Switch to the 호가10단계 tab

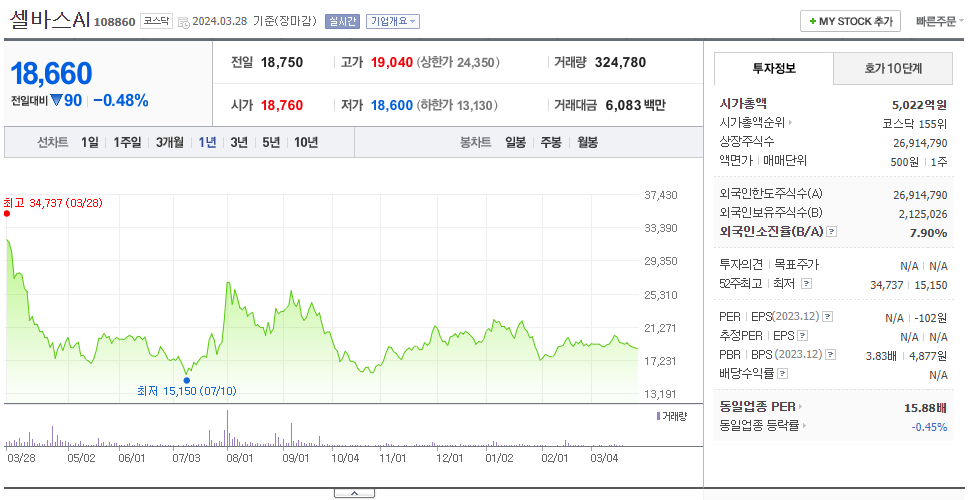point(893,69)
